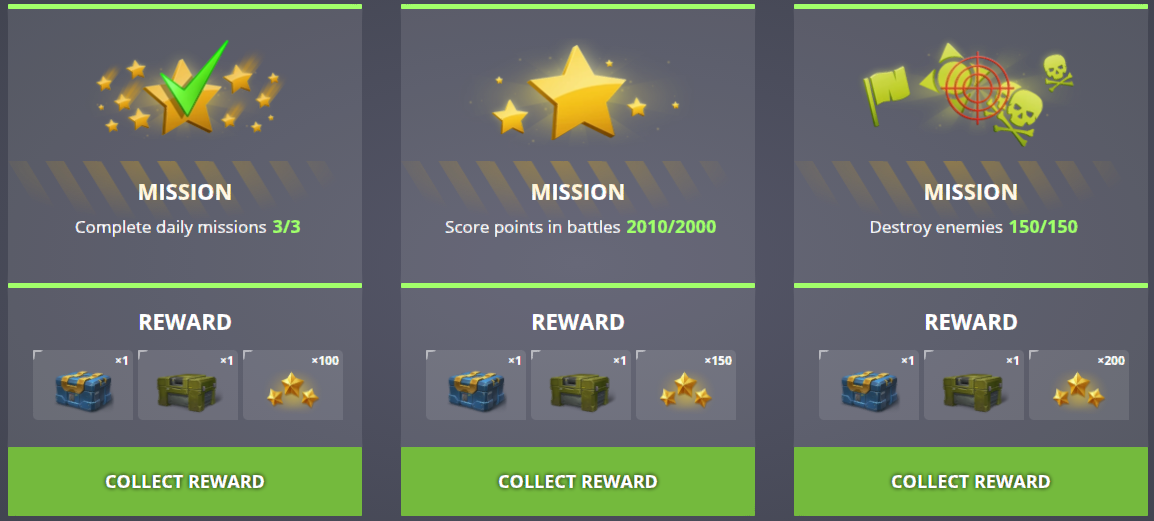
Task: Select blue container in daily missions reward
Action: [x=83, y=385]
